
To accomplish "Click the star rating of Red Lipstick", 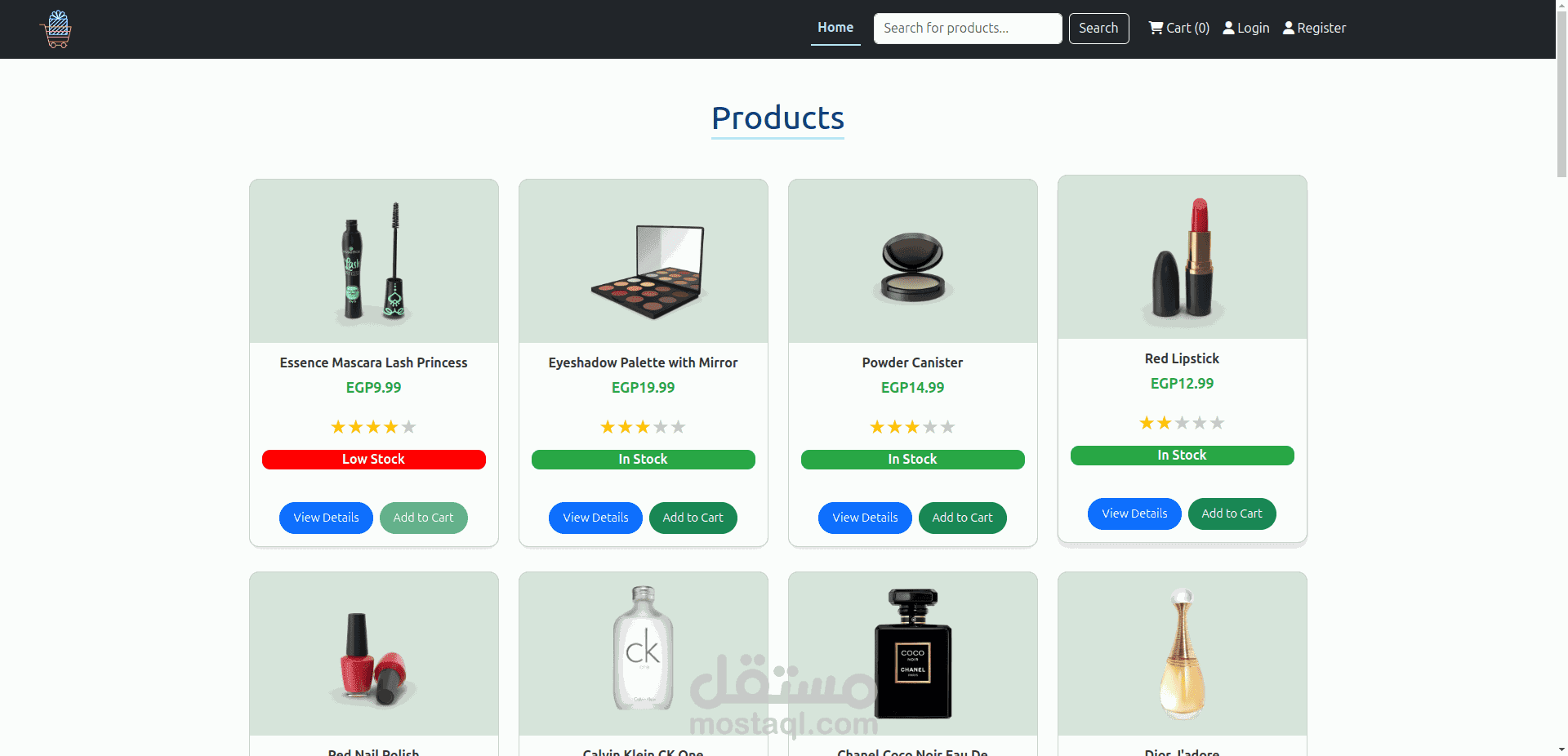I will pos(1182,423).
